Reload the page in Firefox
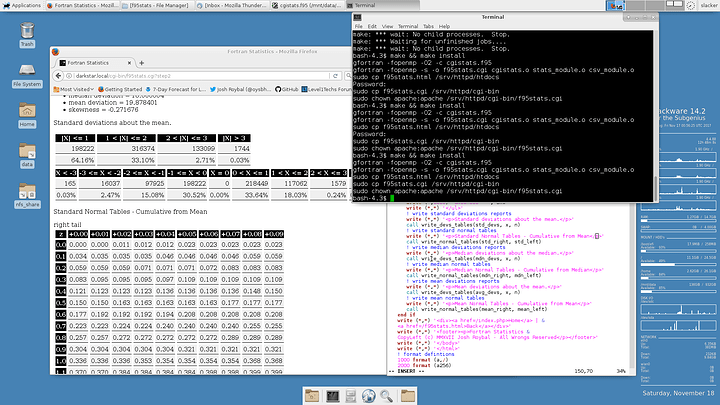This screenshot has height=405, width=720. tap(336, 76)
